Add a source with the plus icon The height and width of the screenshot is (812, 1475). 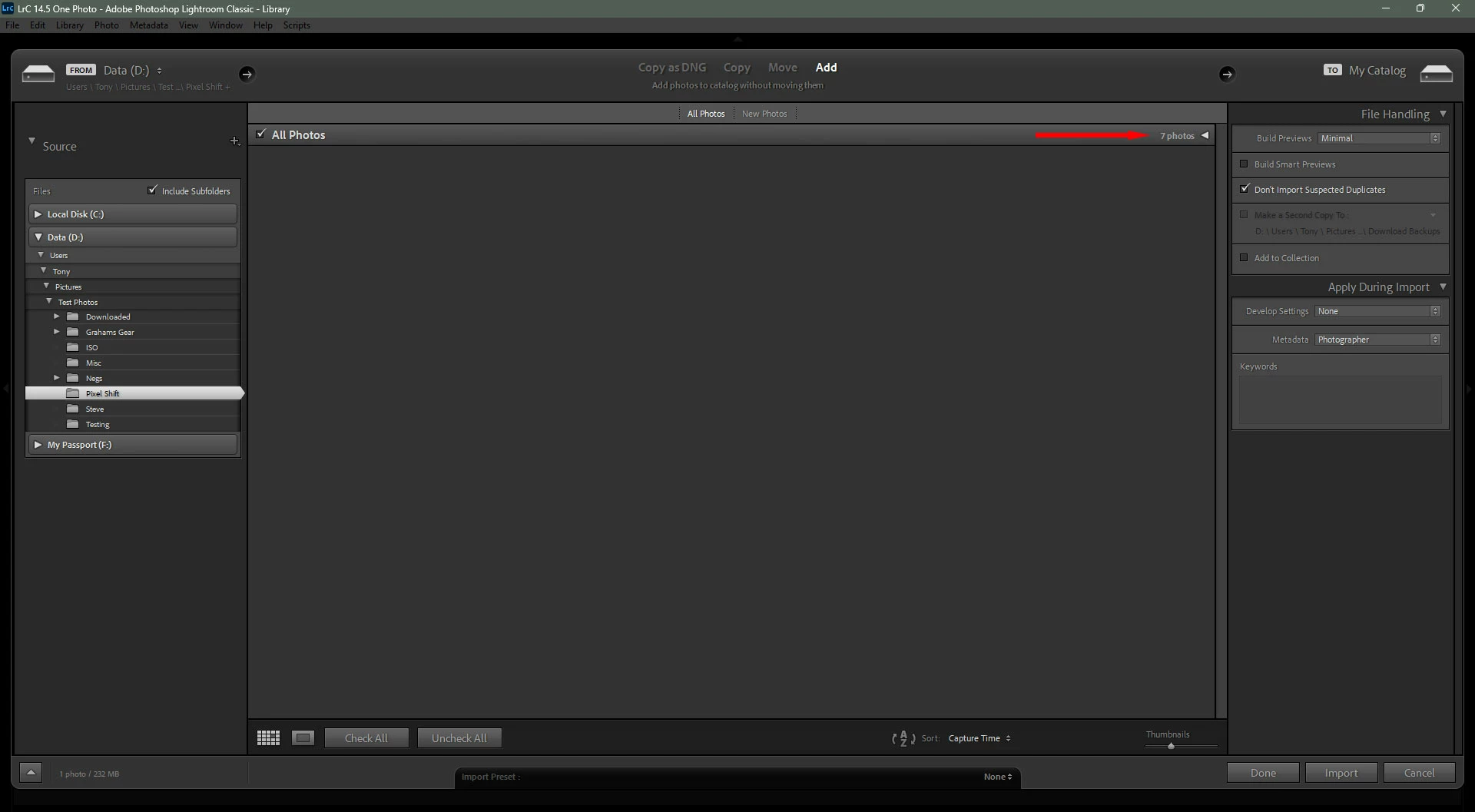point(235,141)
